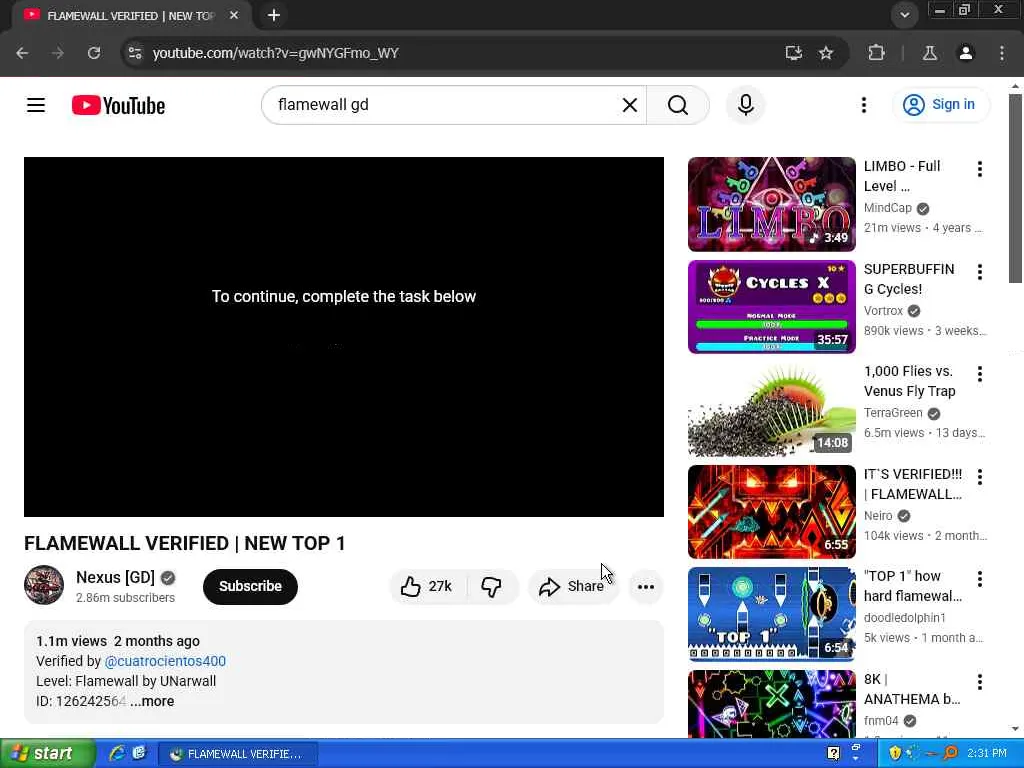Open options menu for "TOP 1" video
The image size is (1024, 768).
(980, 579)
